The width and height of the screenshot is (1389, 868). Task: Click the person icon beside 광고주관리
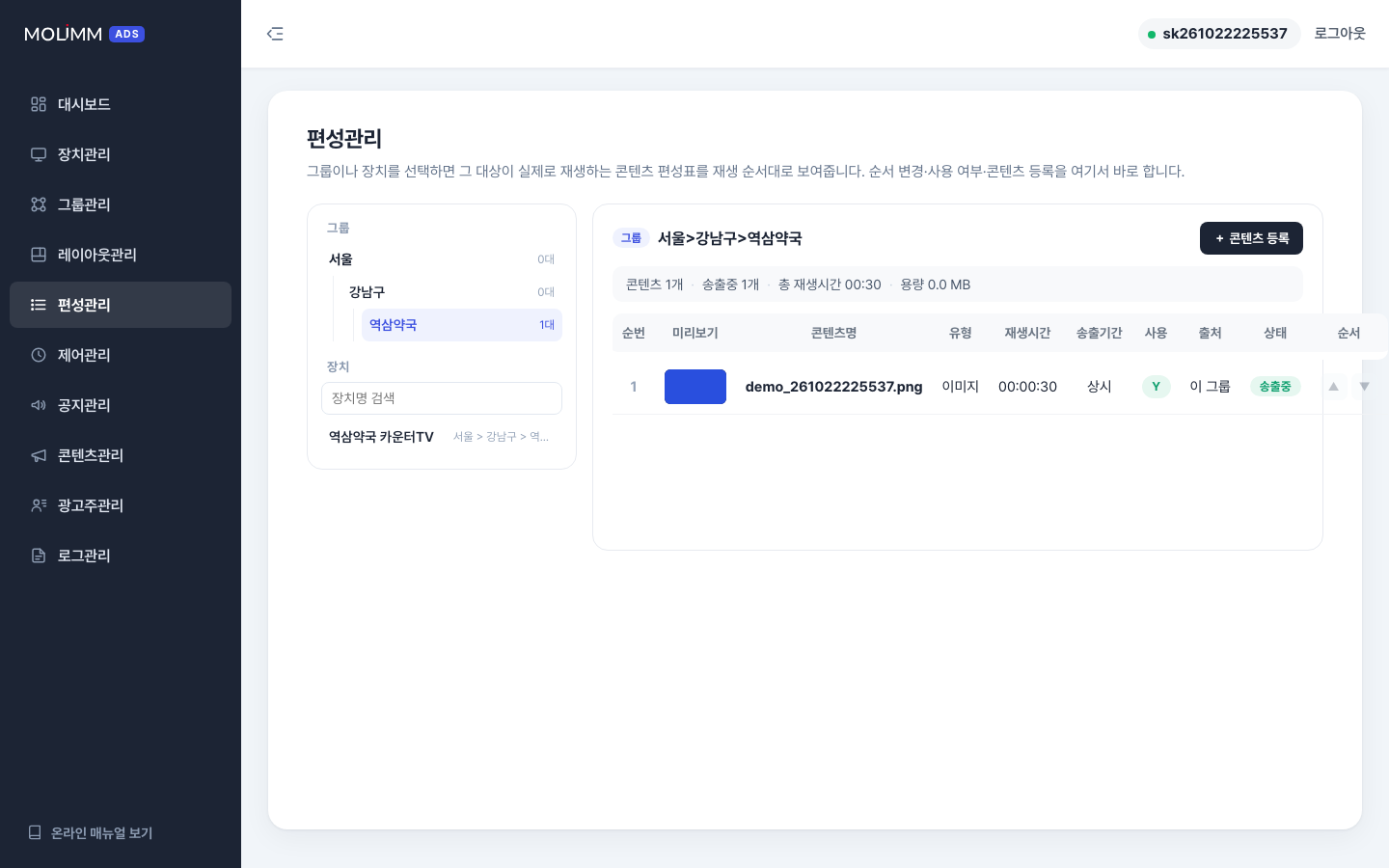click(x=39, y=505)
